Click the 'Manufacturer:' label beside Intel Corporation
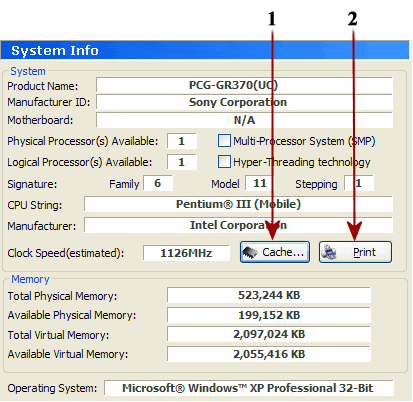The width and height of the screenshot is (413, 402). pyautogui.click(x=42, y=226)
